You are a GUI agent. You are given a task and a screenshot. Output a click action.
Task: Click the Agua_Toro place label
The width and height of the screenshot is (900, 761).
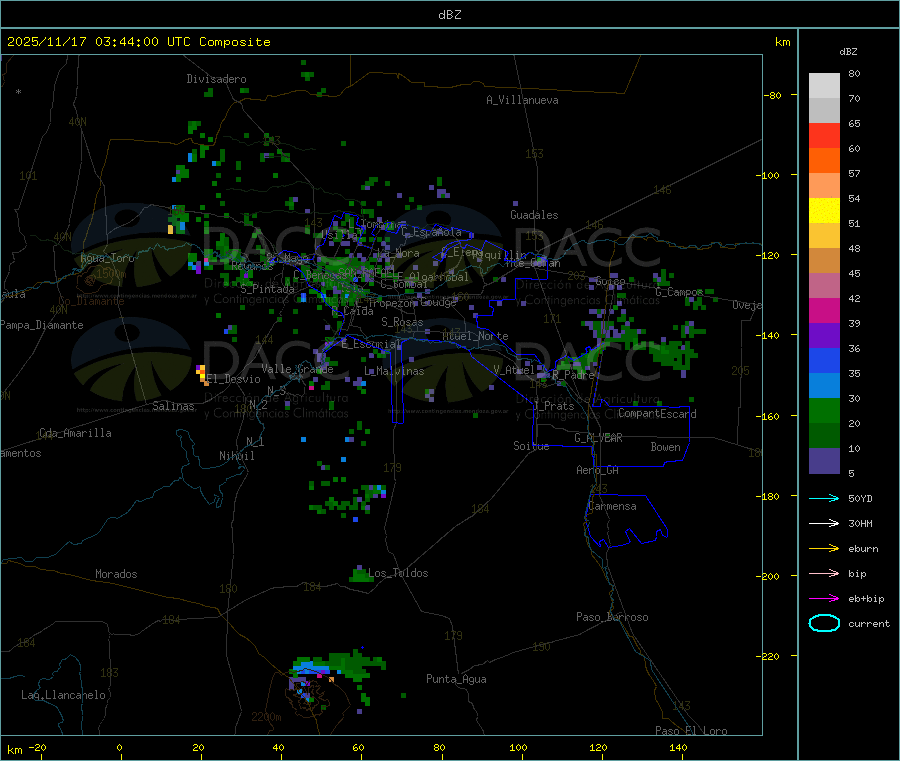click(107, 258)
